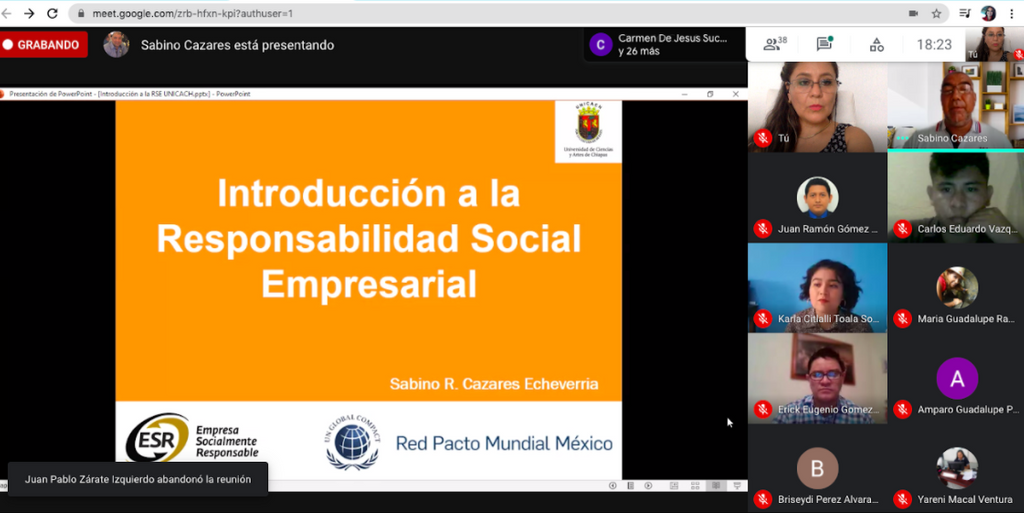This screenshot has height=513, width=1024.
Task: Select Karla Citlalli Toala video tile
Action: [x=817, y=288]
